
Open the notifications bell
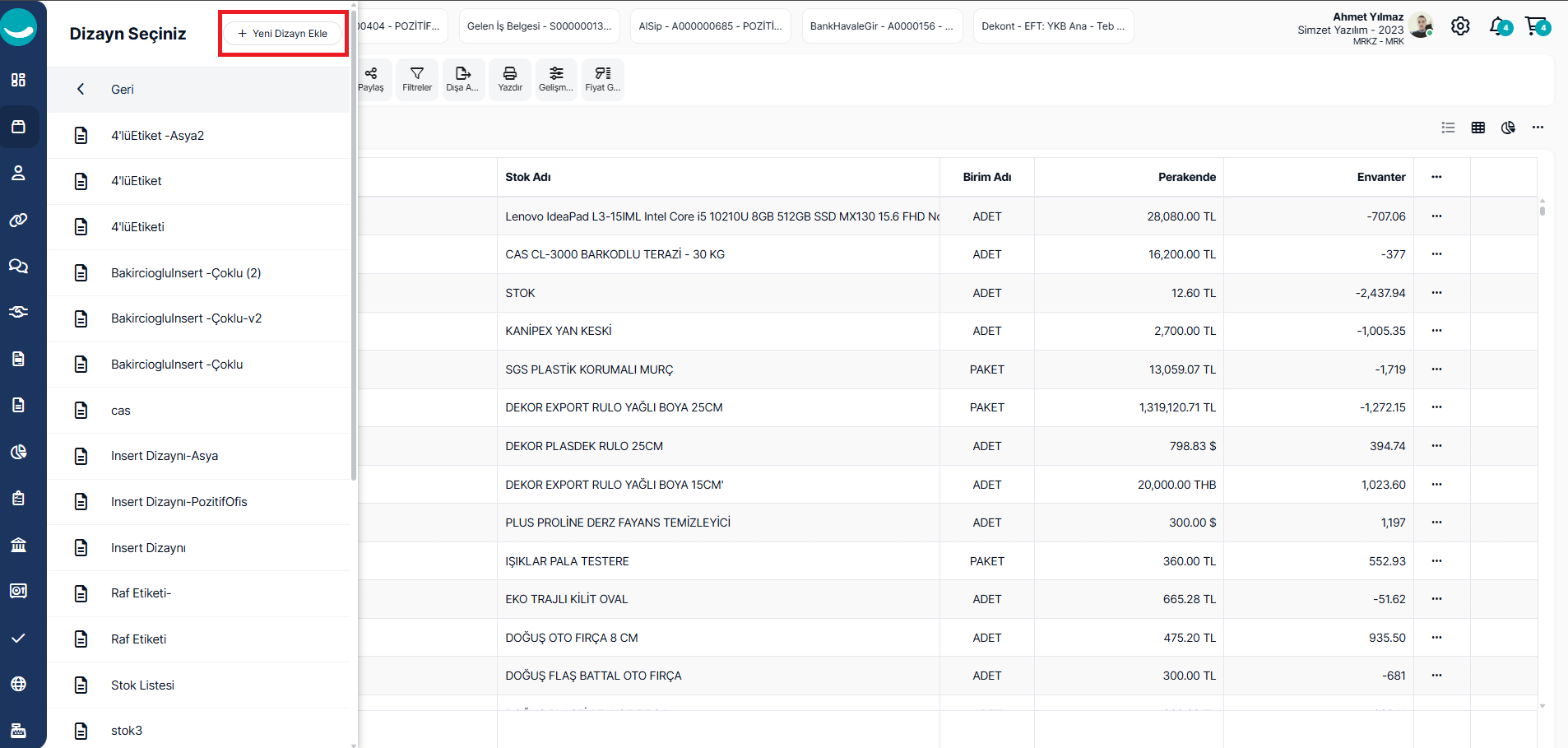tap(1498, 26)
